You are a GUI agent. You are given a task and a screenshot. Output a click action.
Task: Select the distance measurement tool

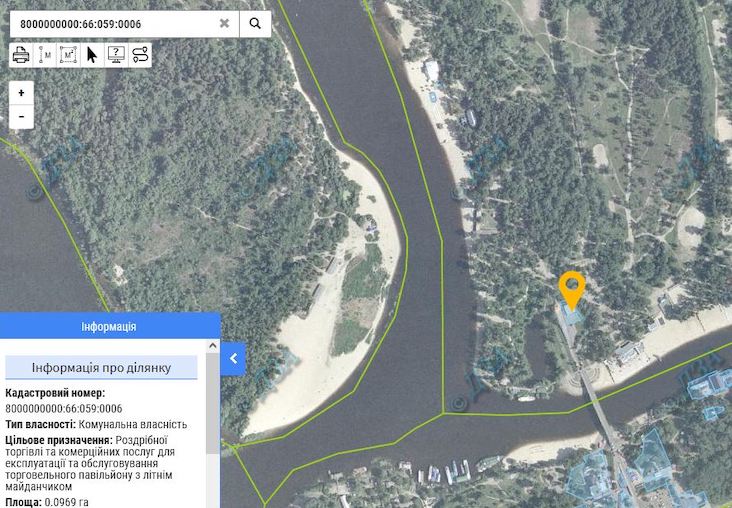coord(45,54)
